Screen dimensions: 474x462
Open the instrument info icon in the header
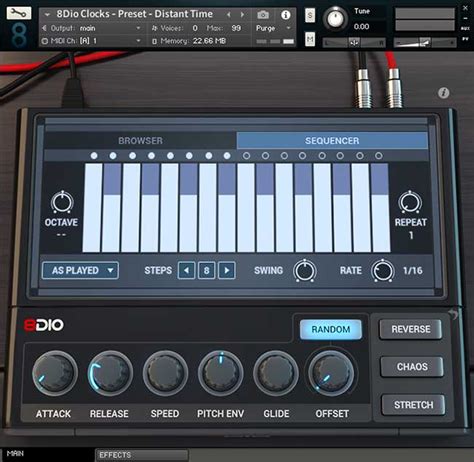pyautogui.click(x=285, y=15)
